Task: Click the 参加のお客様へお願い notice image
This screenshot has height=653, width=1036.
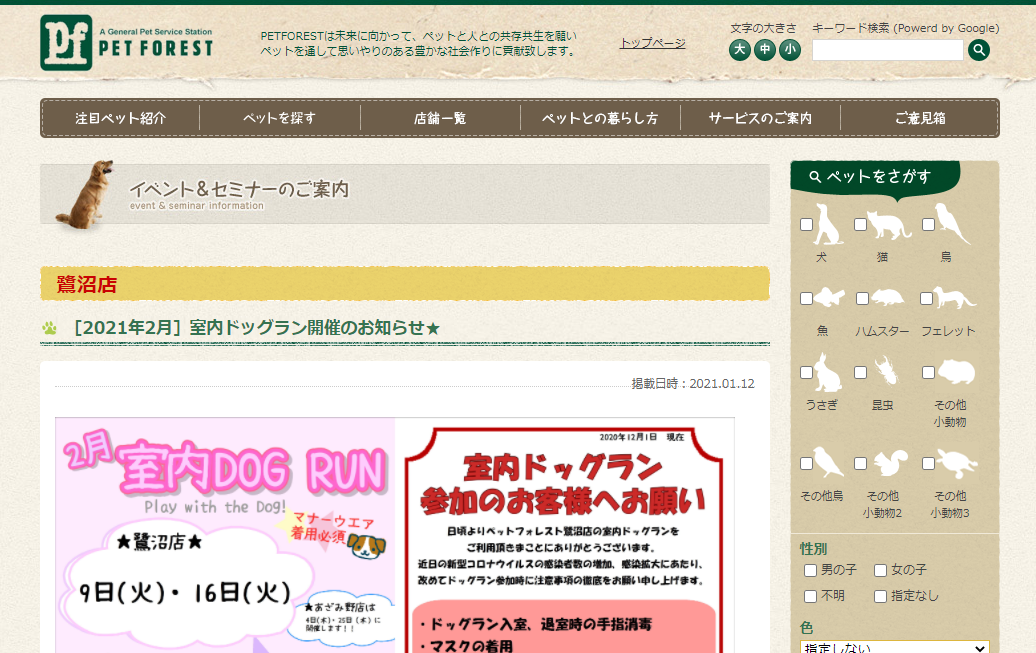Action: (x=564, y=535)
